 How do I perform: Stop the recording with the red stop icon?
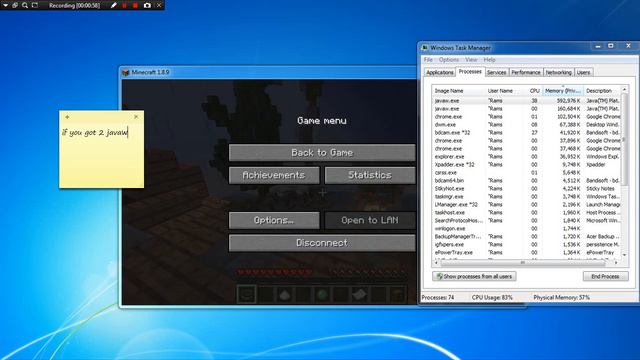click(136, 5)
